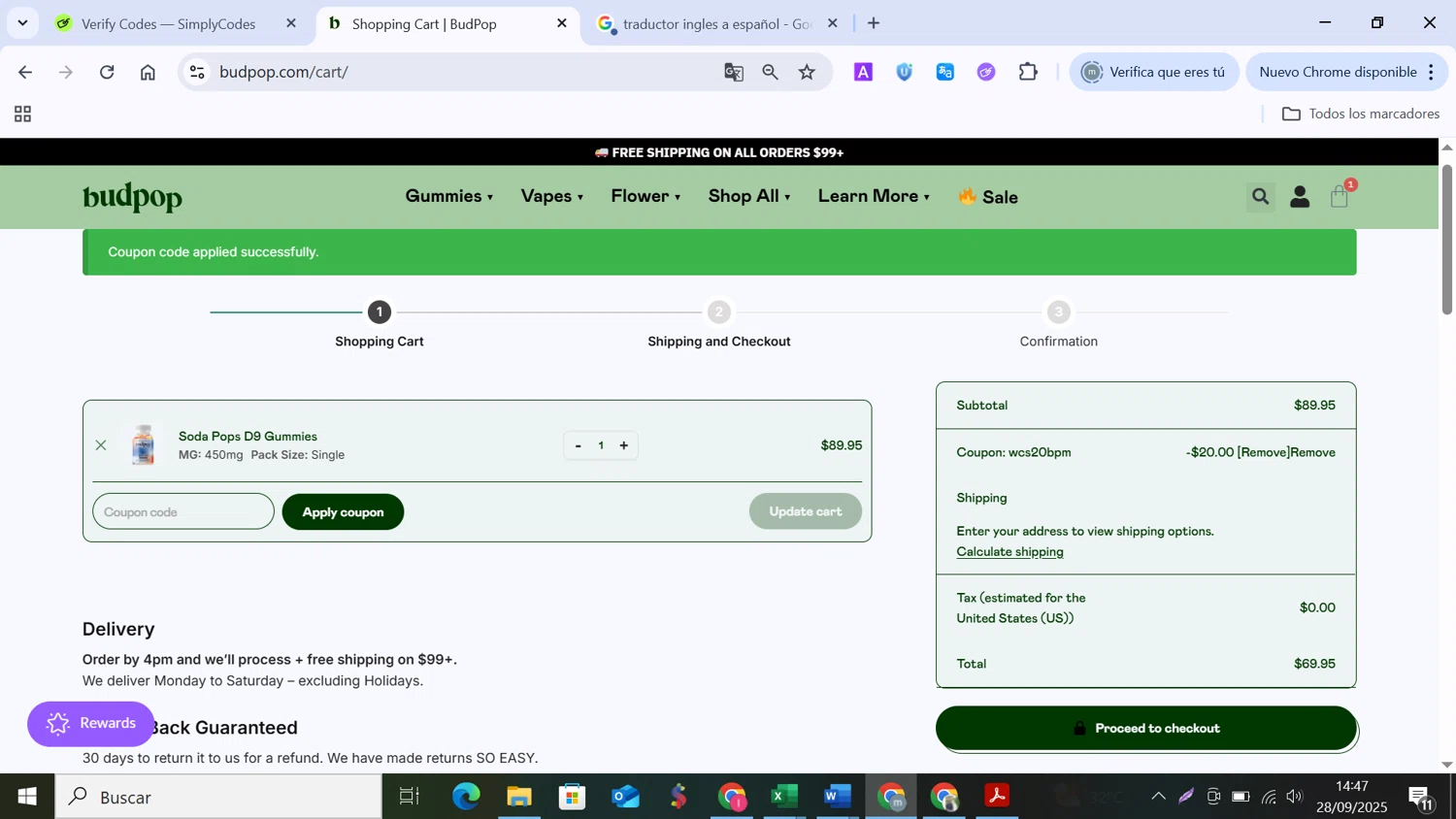Image resolution: width=1456 pixels, height=819 pixels.
Task: Translate this page icon
Action: [x=734, y=72]
